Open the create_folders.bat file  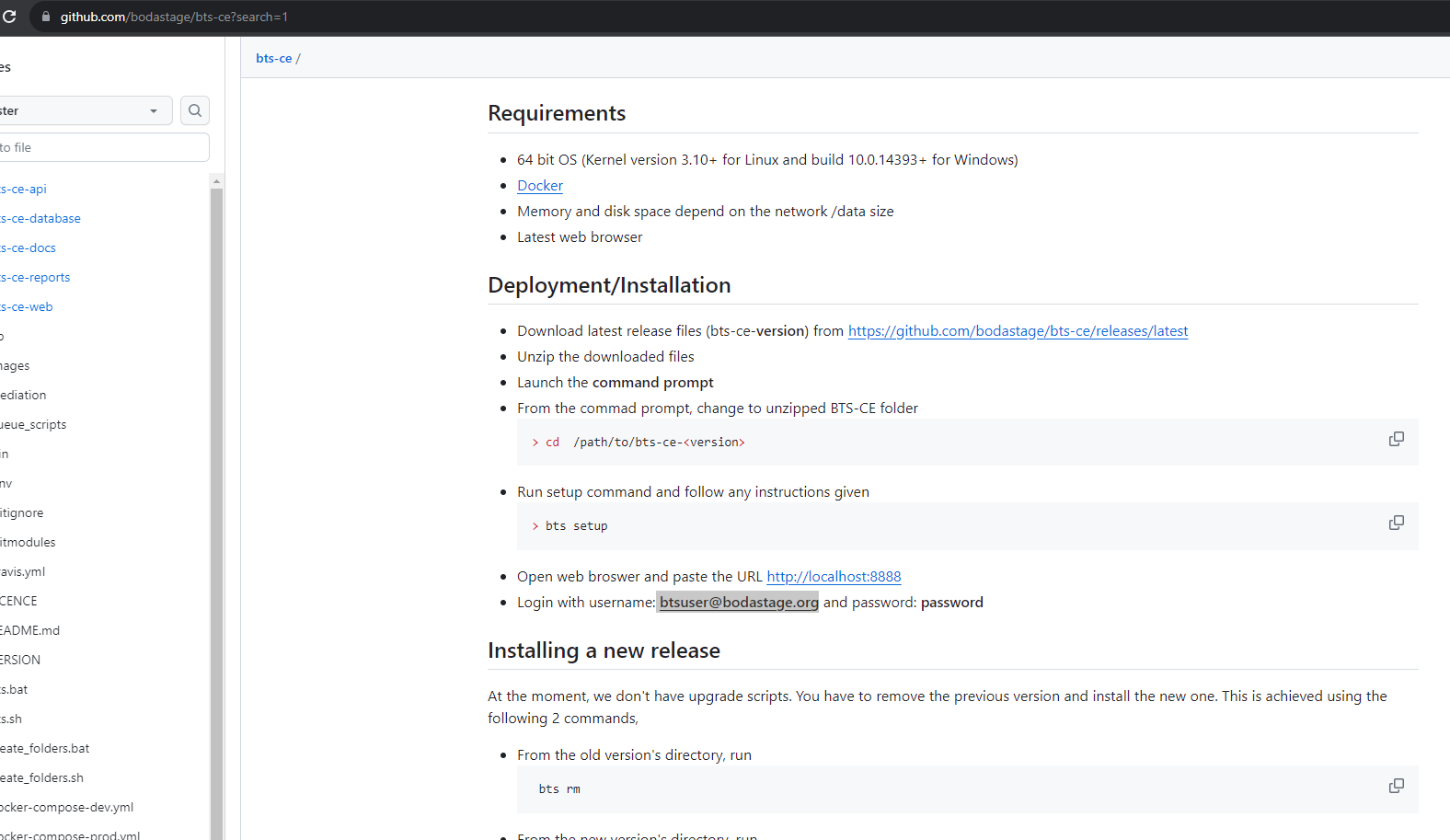tap(45, 748)
